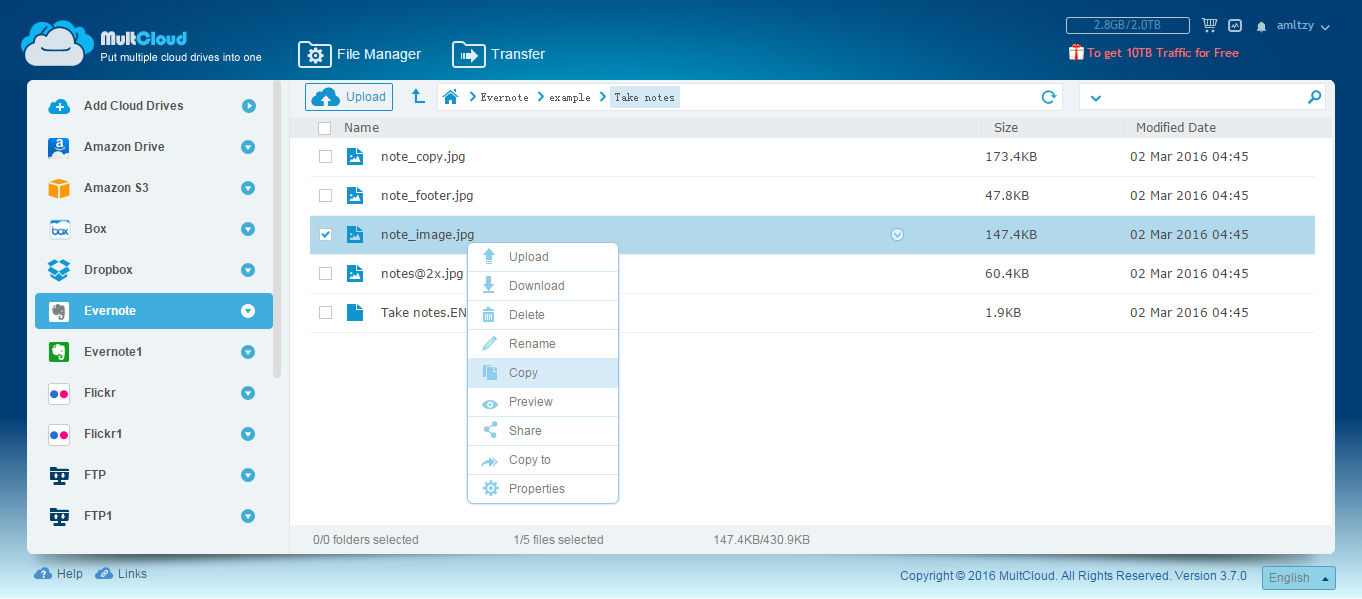Image resolution: width=1362 pixels, height=599 pixels.
Task: Click the Help cloud icon
Action: coord(43,574)
